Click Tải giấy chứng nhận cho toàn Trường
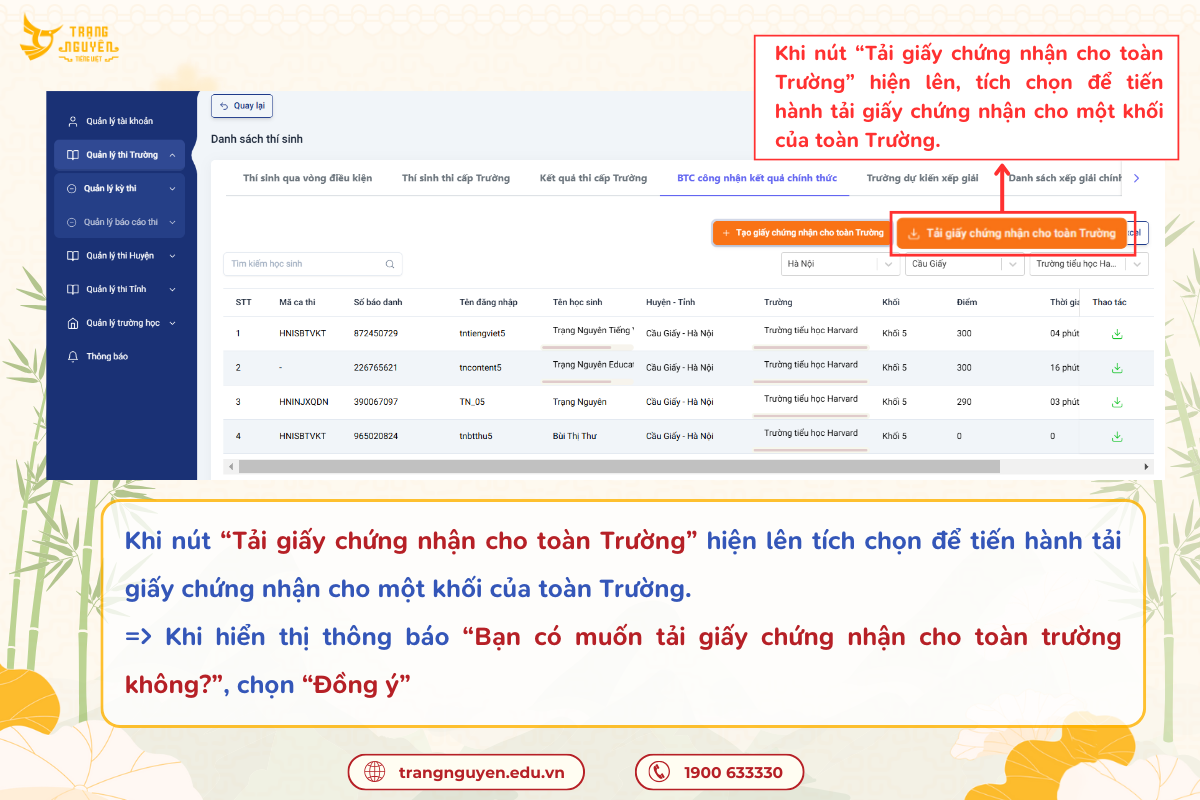1200x800 pixels. coord(1011,233)
